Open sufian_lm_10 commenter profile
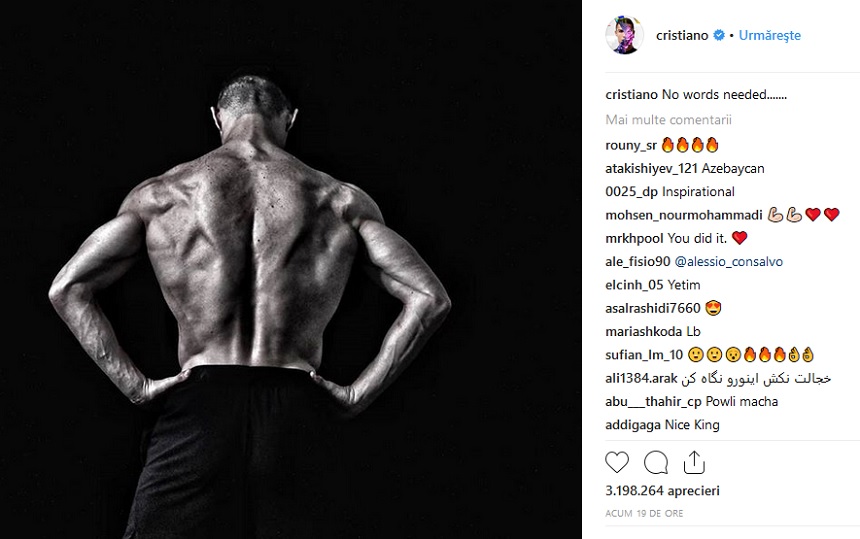Viewport: 860px width, 539px height. click(644, 355)
